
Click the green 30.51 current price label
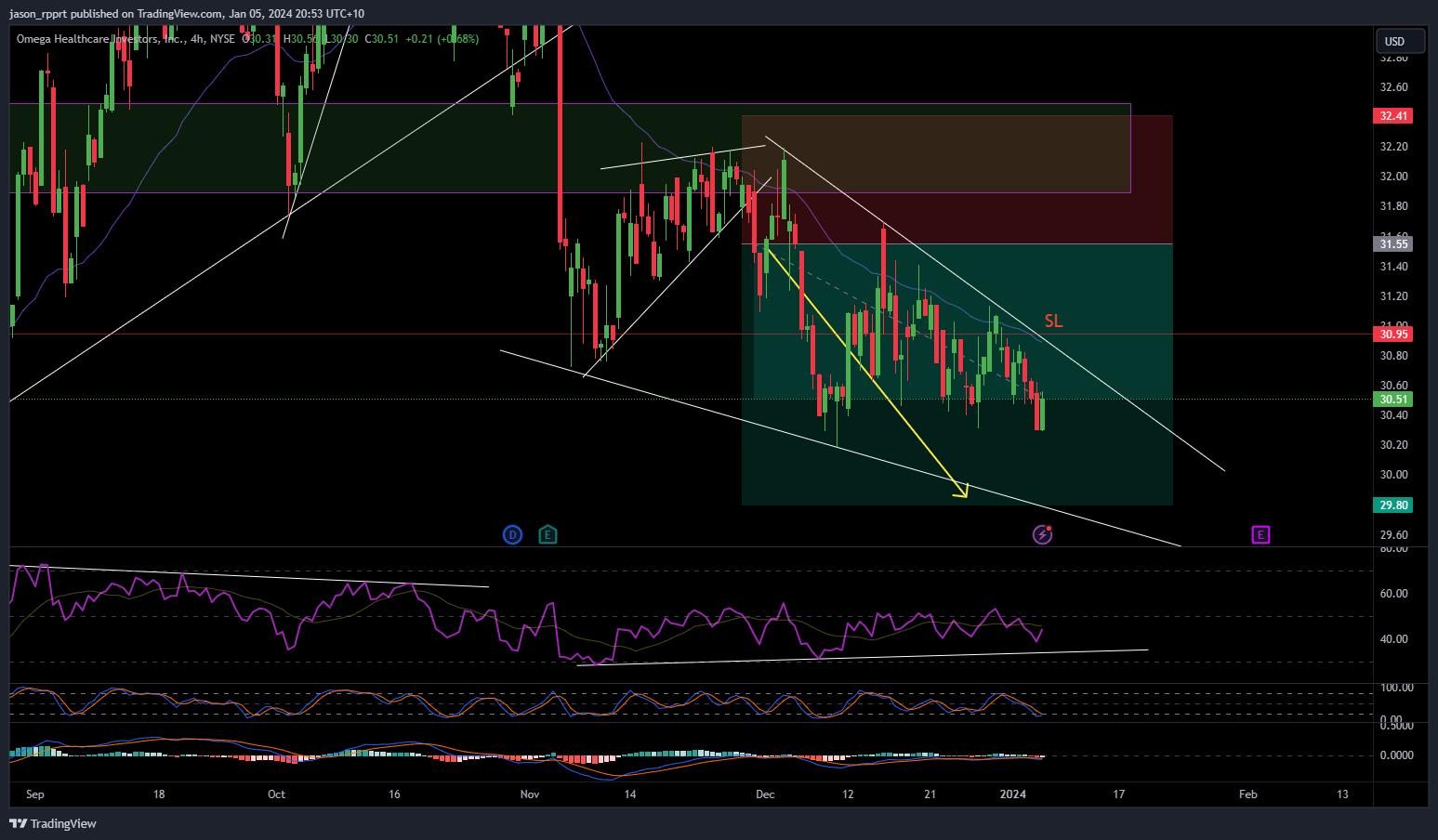pyautogui.click(x=1393, y=400)
